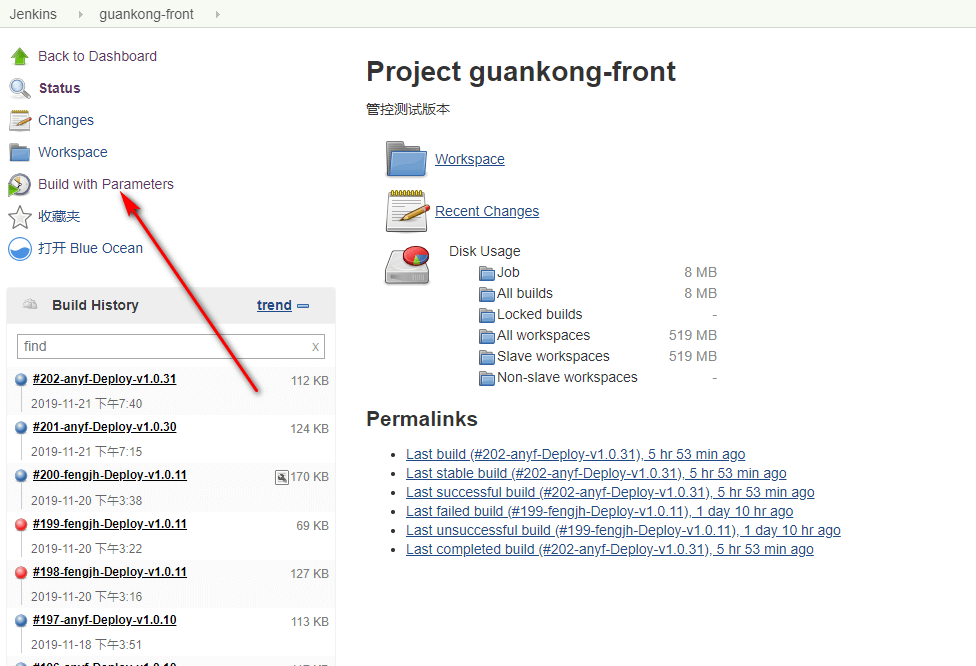Click the folder icon beside Slave workspaces
Image resolution: width=976 pixels, height=666 pixels.
[487, 357]
